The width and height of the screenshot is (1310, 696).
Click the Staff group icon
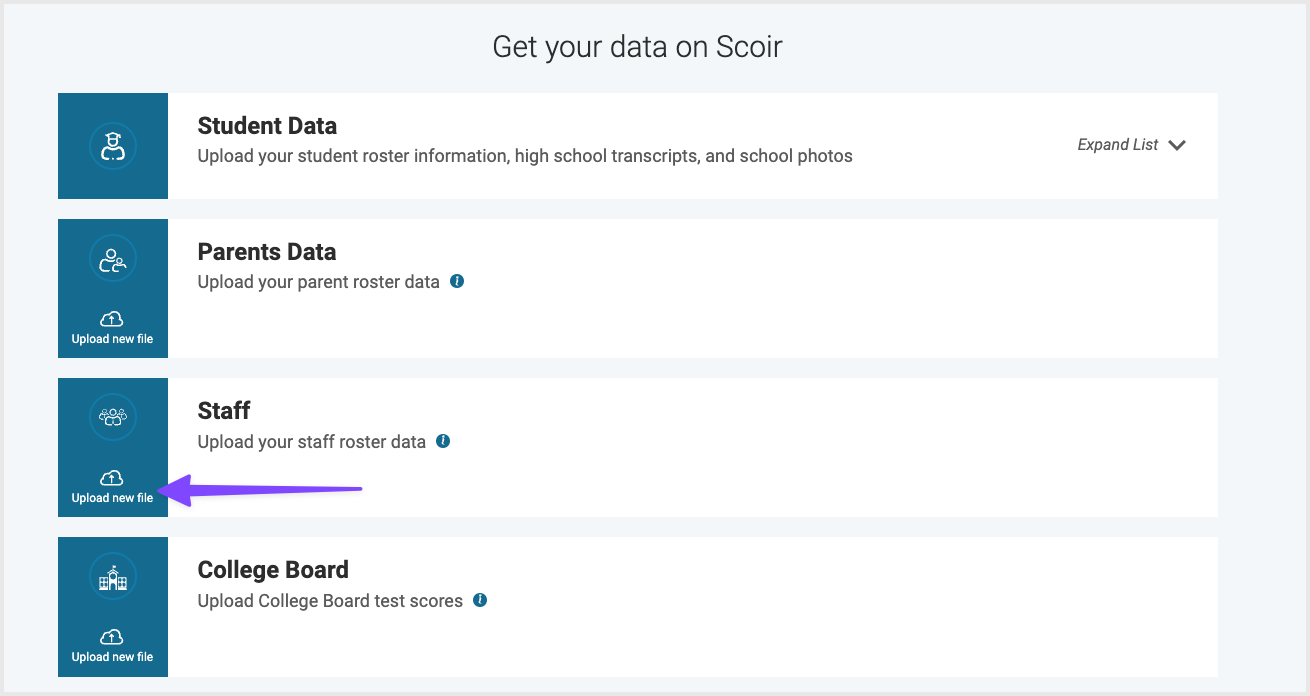pos(112,417)
